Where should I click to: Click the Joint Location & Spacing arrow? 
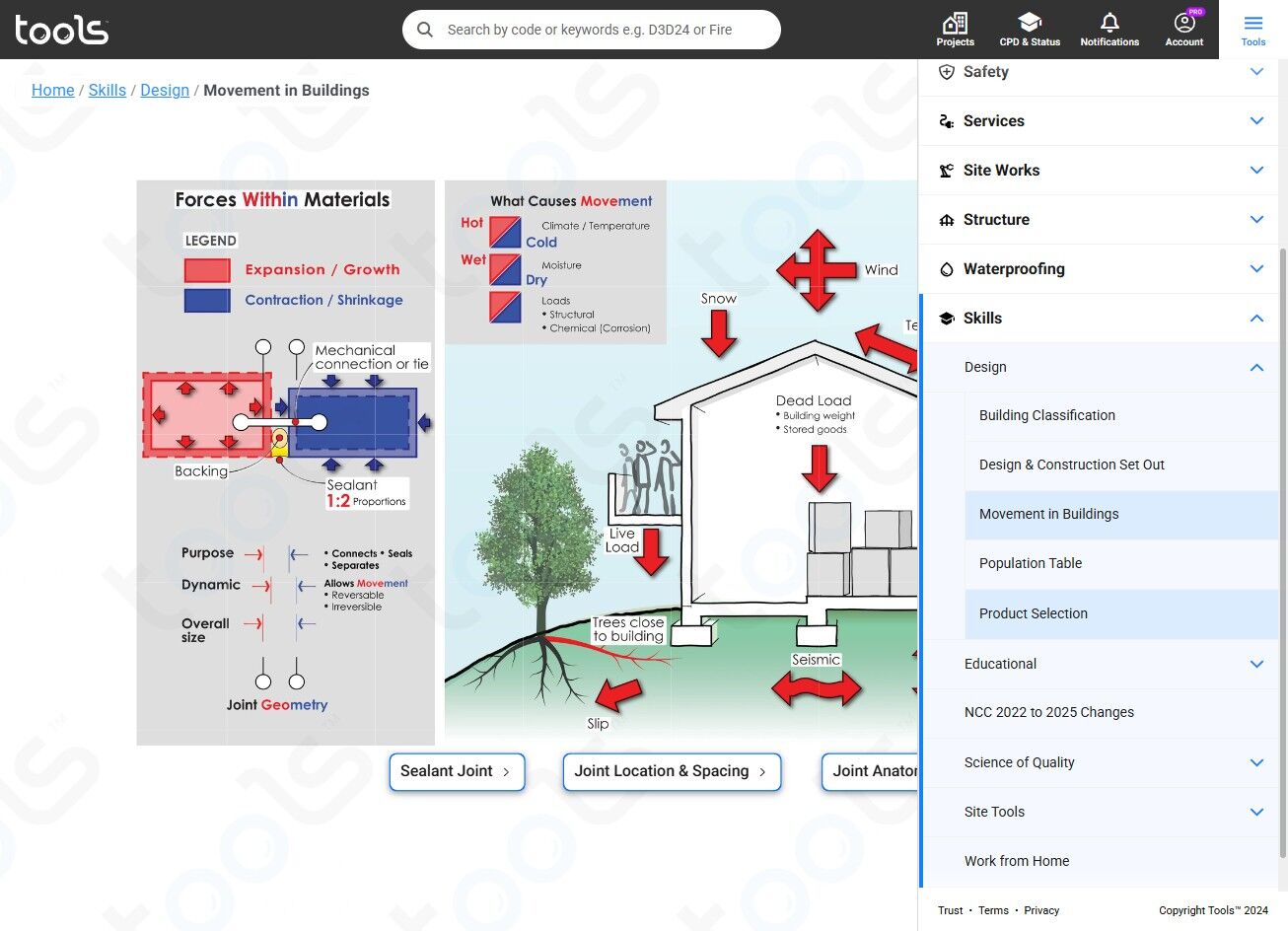pyautogui.click(x=762, y=772)
